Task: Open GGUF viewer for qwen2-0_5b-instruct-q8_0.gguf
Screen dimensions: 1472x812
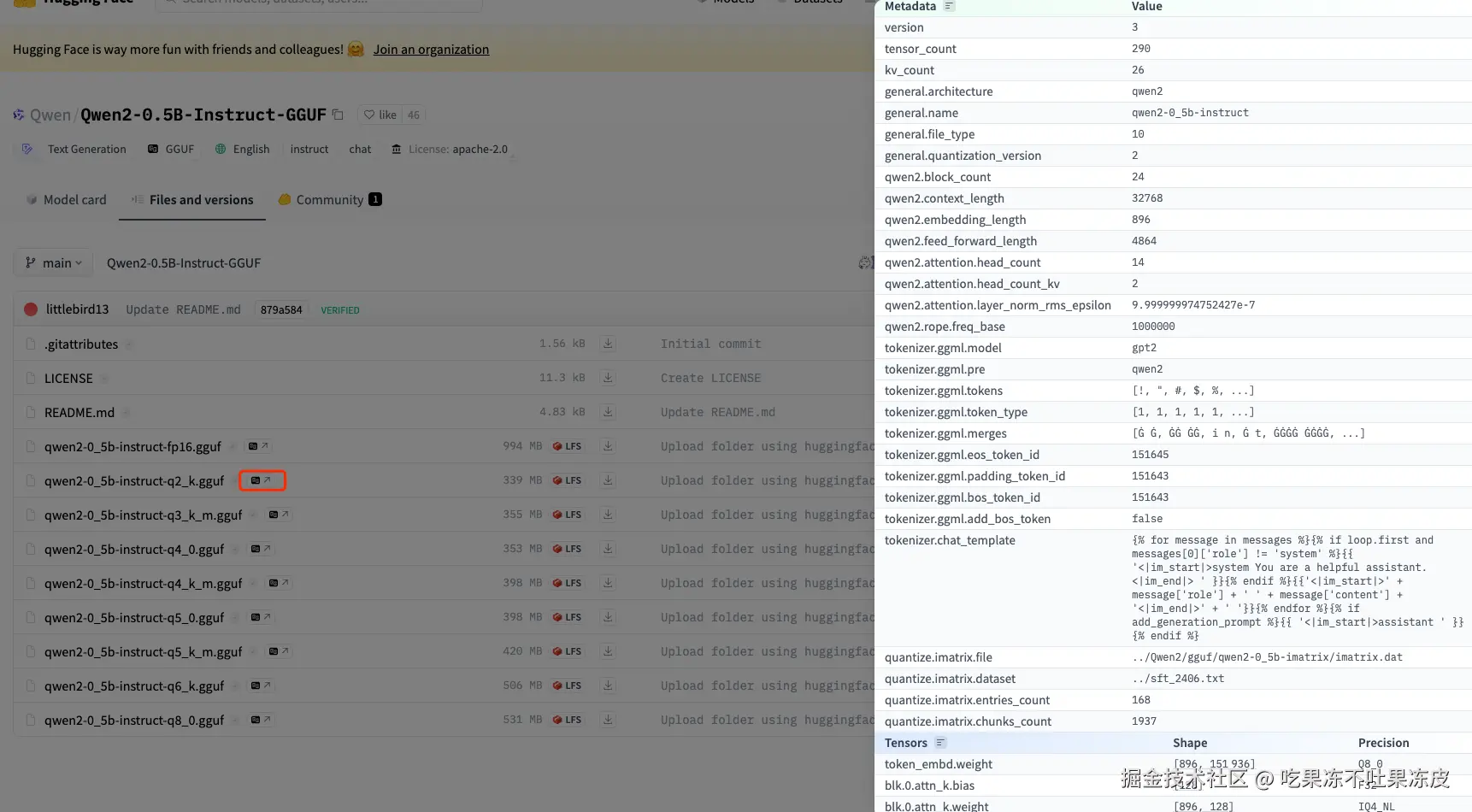Action: click(262, 720)
